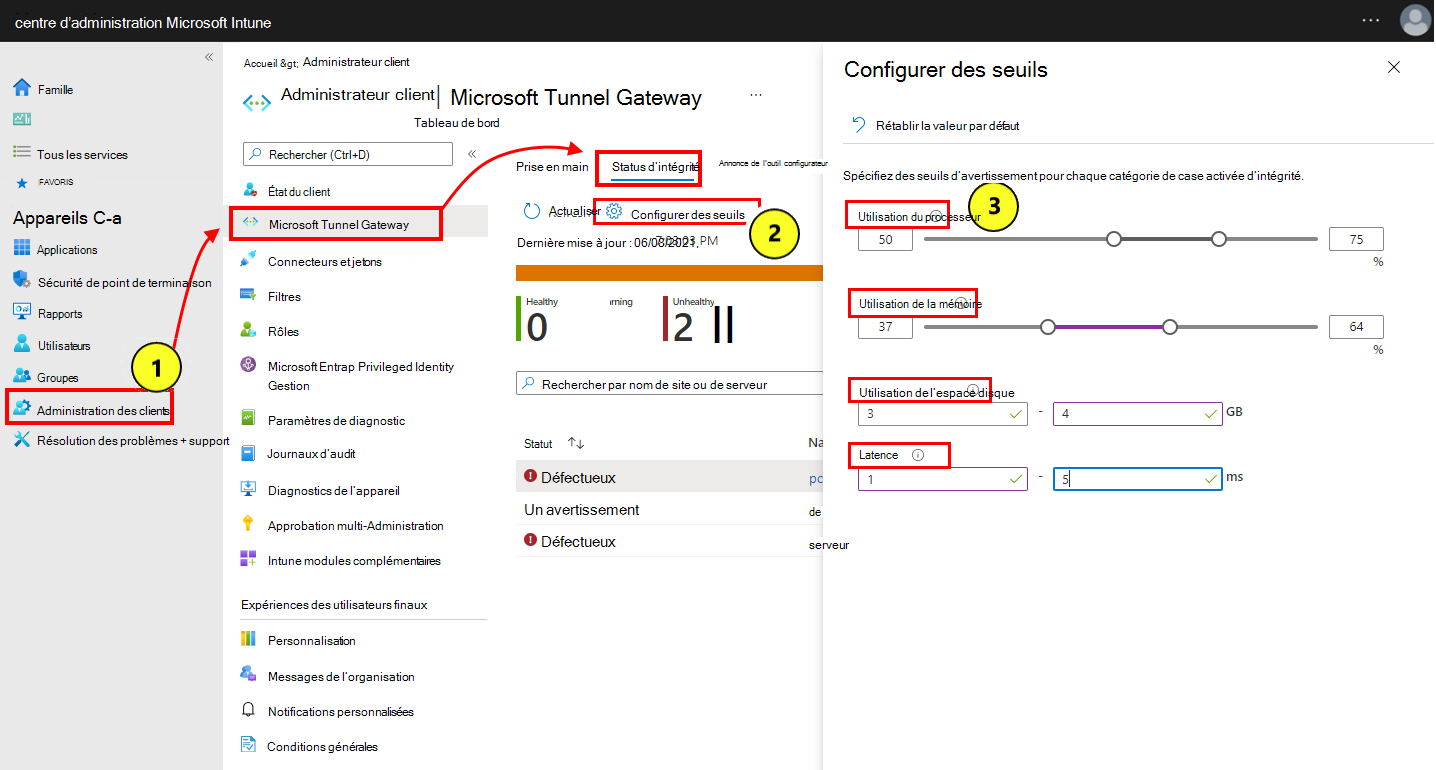Click the upper processor usage slider handle

(x=1218, y=239)
